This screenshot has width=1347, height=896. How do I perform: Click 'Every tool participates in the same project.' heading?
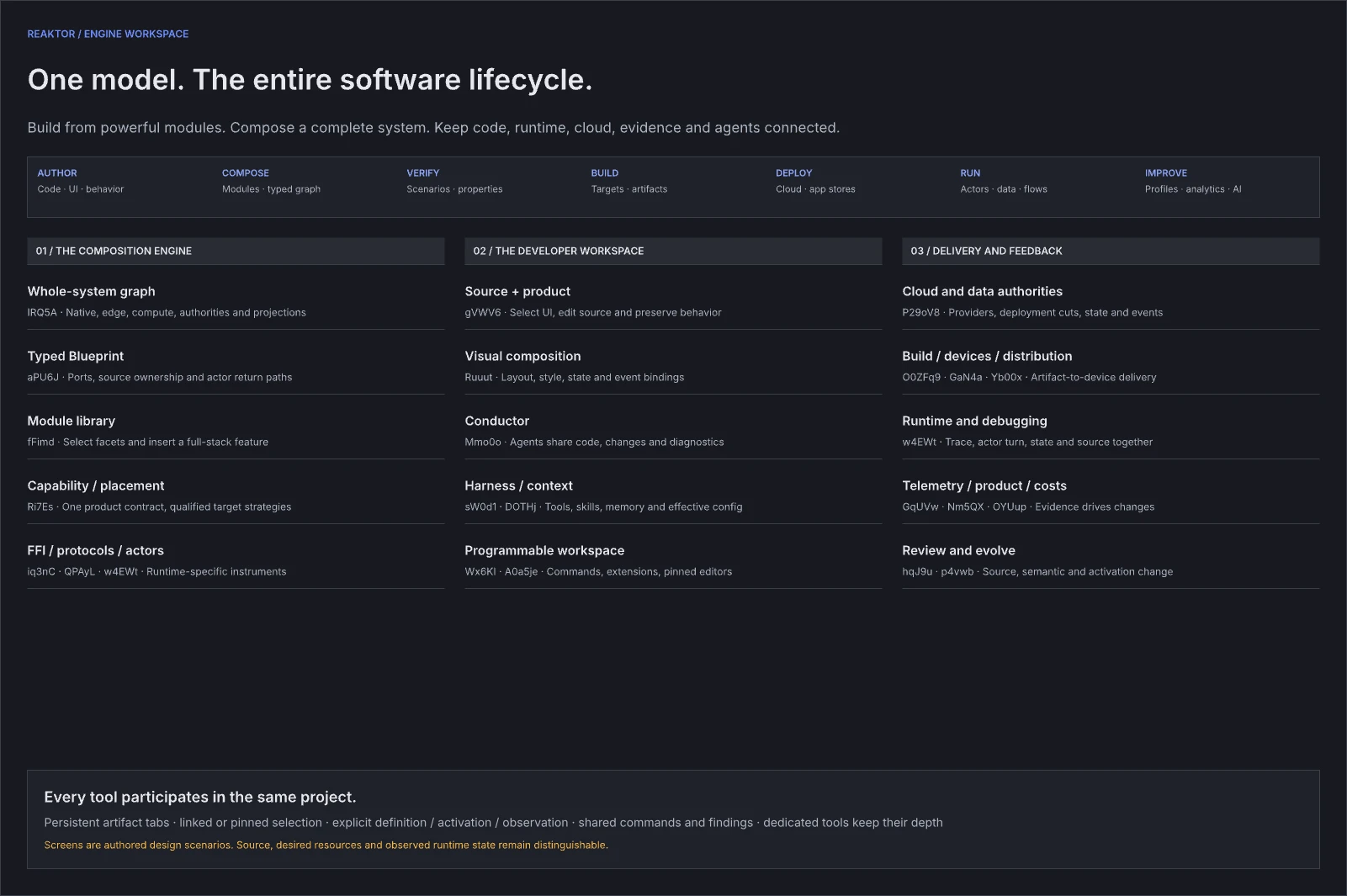tap(200, 797)
